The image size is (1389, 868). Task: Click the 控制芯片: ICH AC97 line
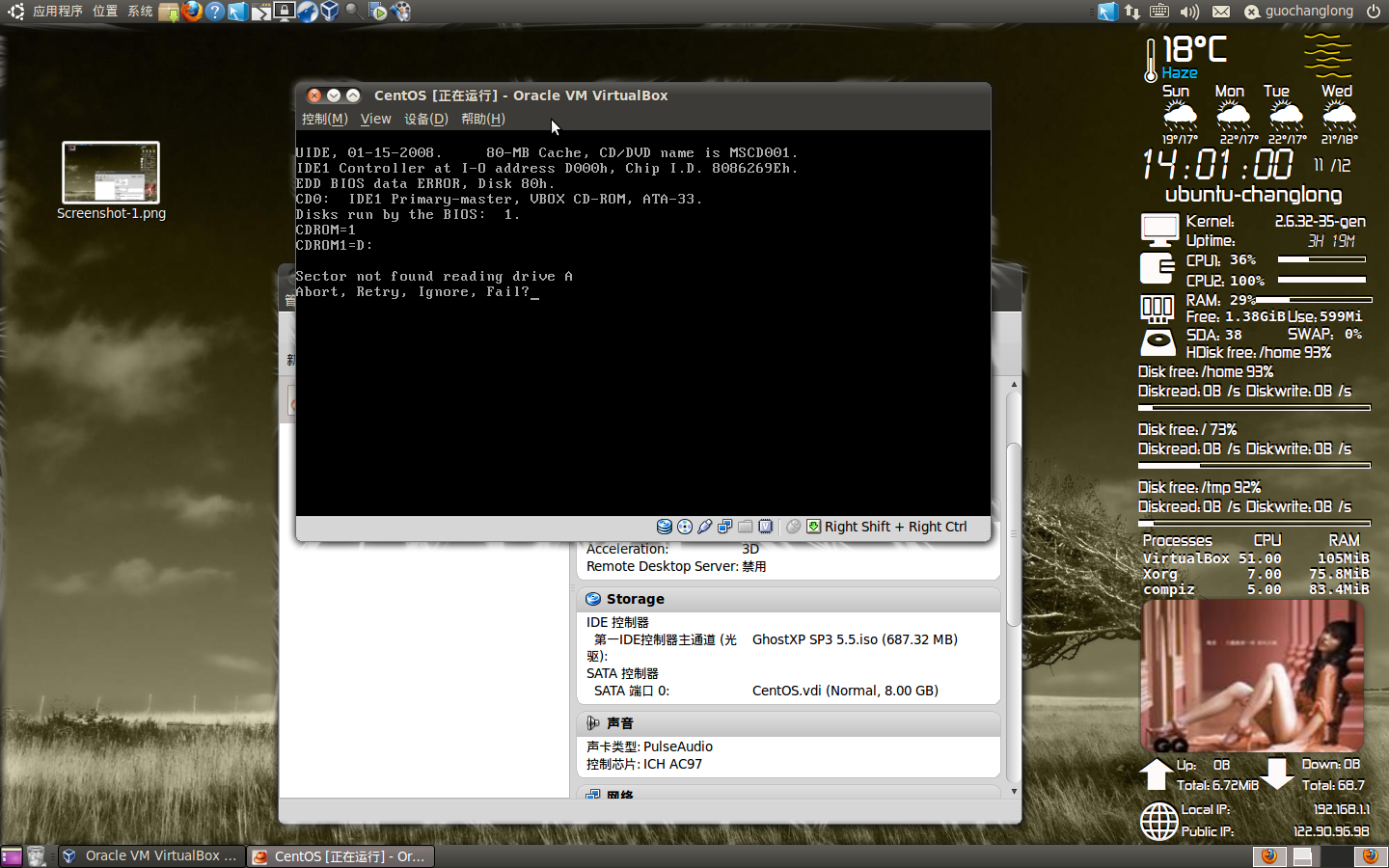click(x=644, y=764)
